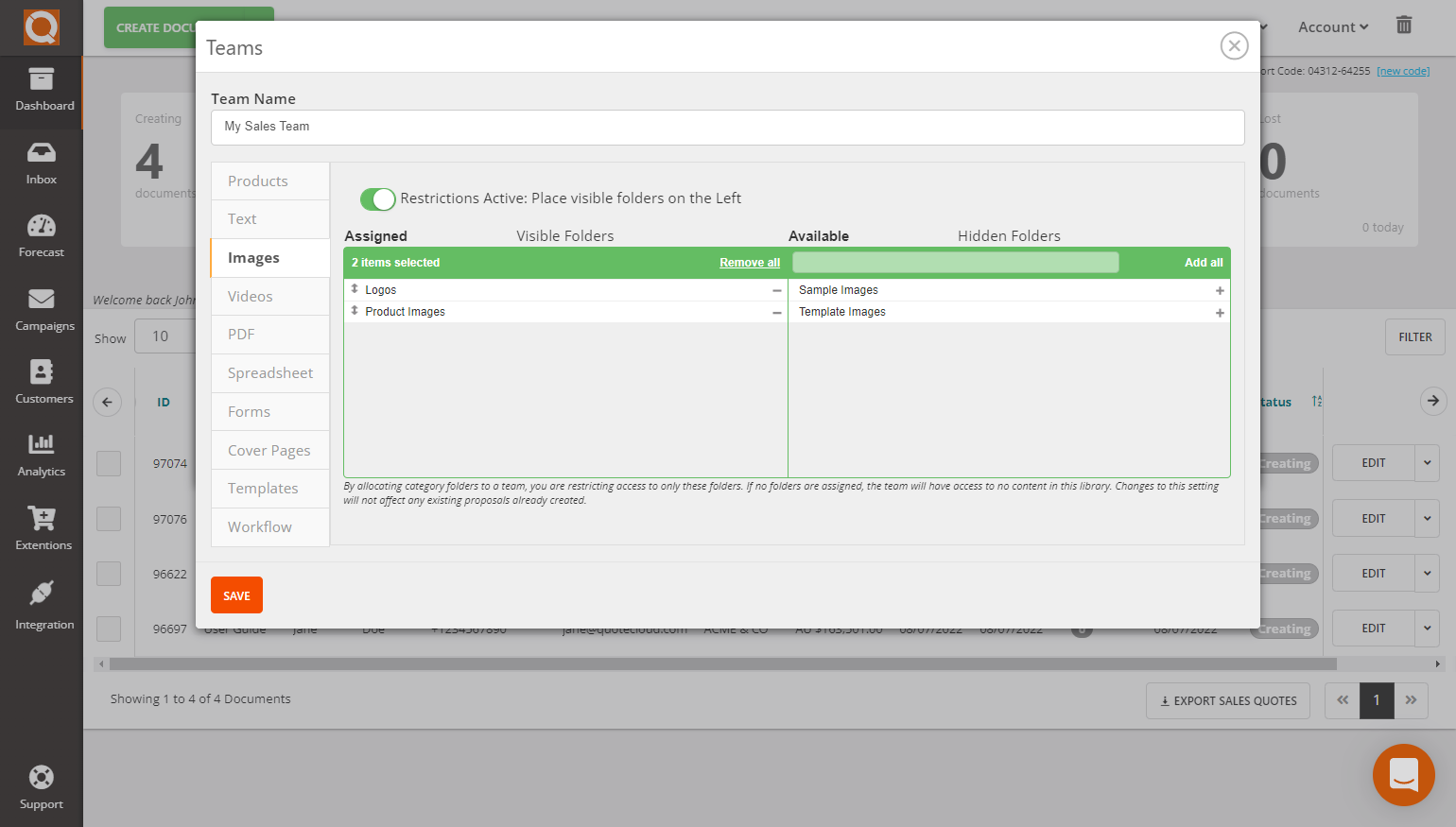Navigate to Customers via sidebar icon
Screen dimensions: 1456x827
[41, 382]
